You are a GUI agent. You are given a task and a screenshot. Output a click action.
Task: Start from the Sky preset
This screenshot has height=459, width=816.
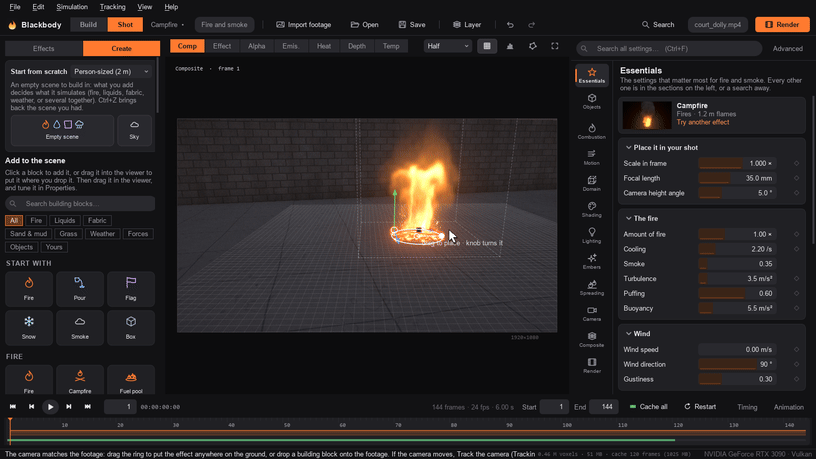click(134, 130)
